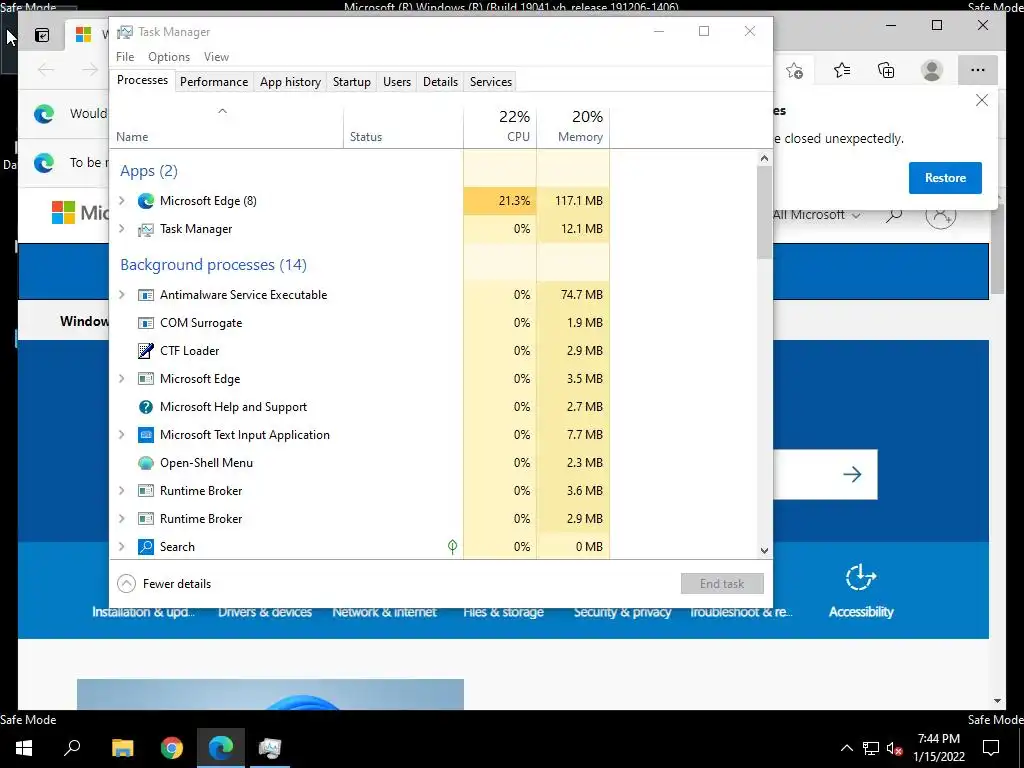Switch to the Services tab
This screenshot has width=1024, height=768.
click(490, 82)
